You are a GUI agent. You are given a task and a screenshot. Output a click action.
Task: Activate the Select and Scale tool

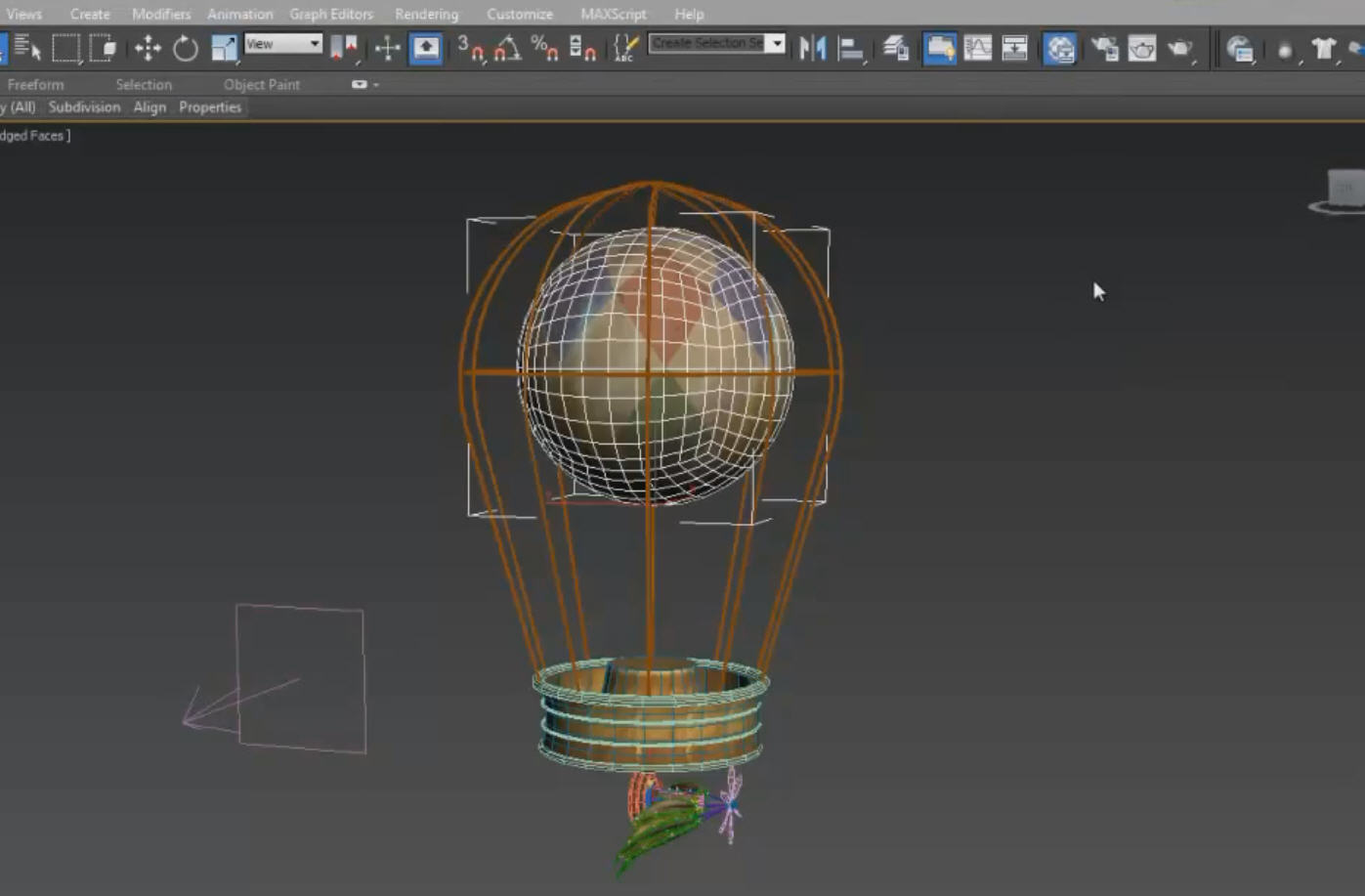(224, 47)
